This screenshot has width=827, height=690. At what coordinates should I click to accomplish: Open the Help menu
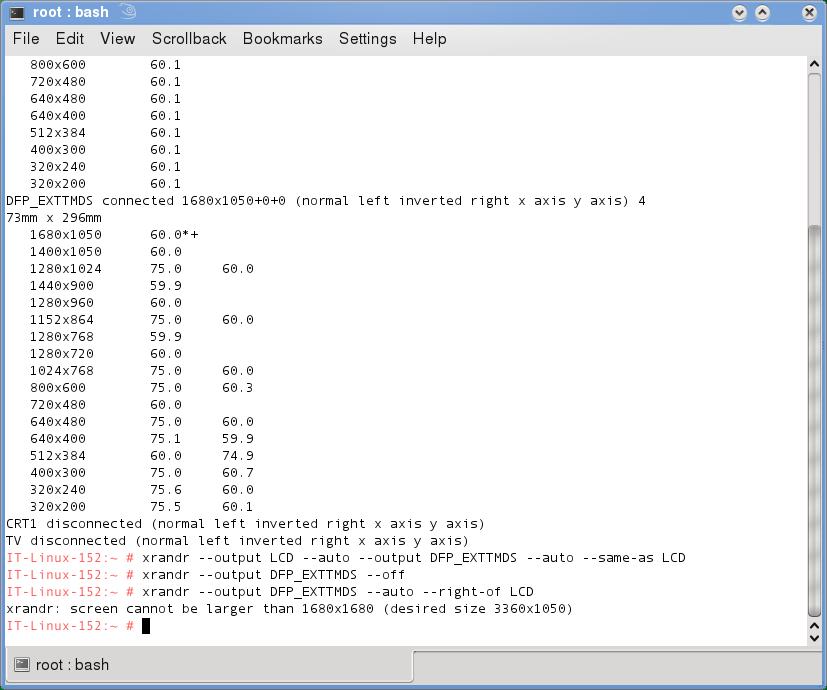coord(429,39)
